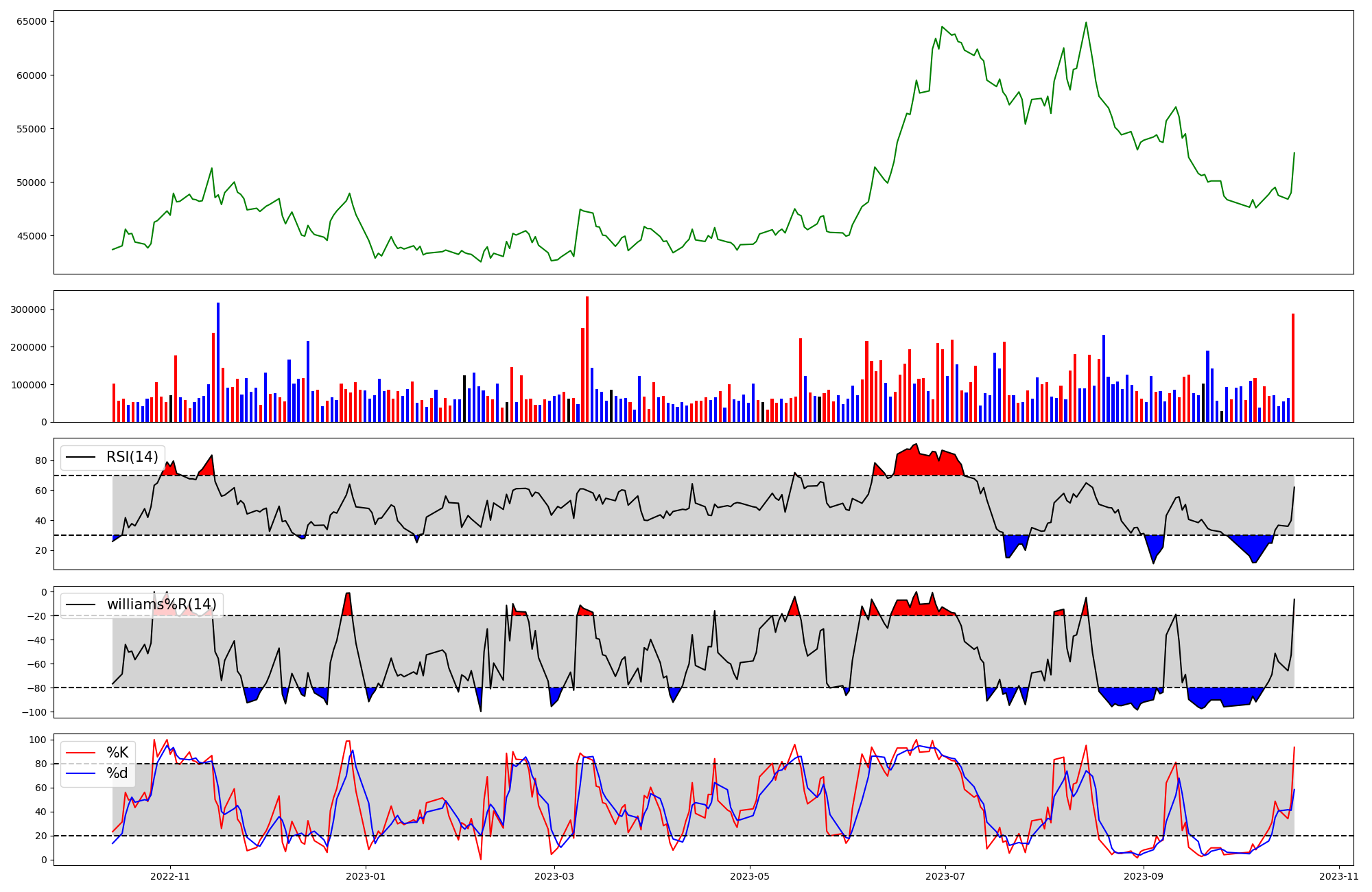Click the %d legend label

(117, 773)
